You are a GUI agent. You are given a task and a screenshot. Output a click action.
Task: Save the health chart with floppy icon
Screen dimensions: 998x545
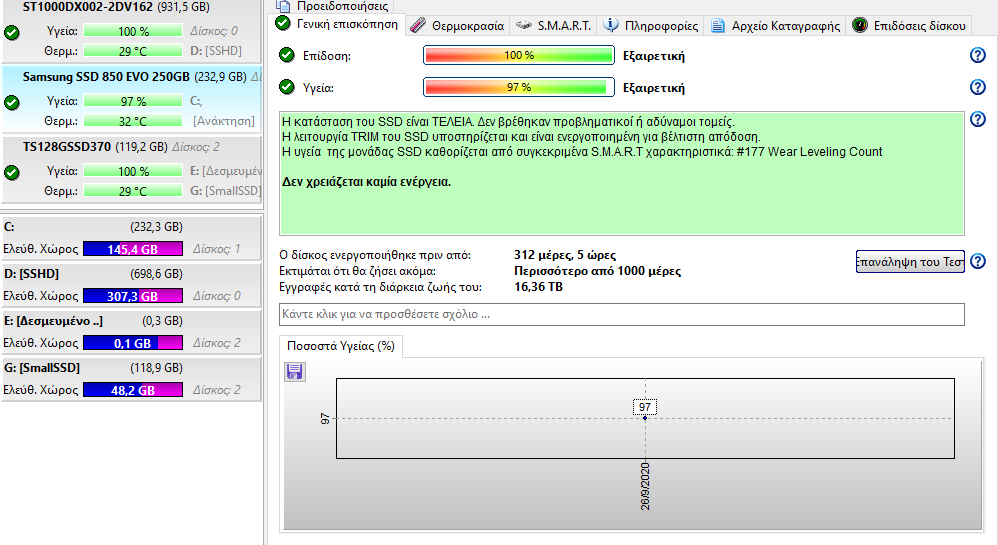point(294,371)
